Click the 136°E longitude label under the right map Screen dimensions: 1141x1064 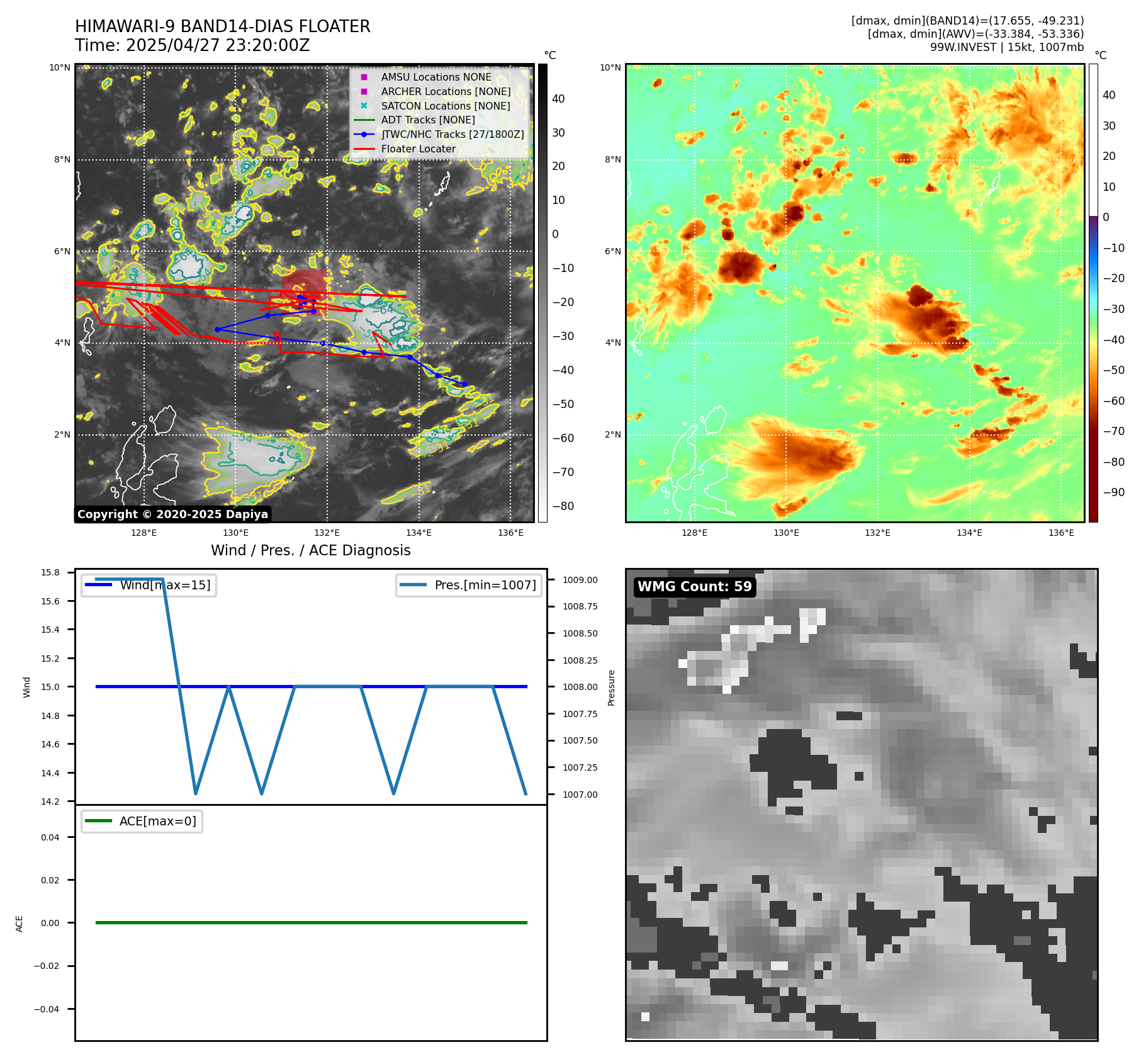(x=1061, y=533)
